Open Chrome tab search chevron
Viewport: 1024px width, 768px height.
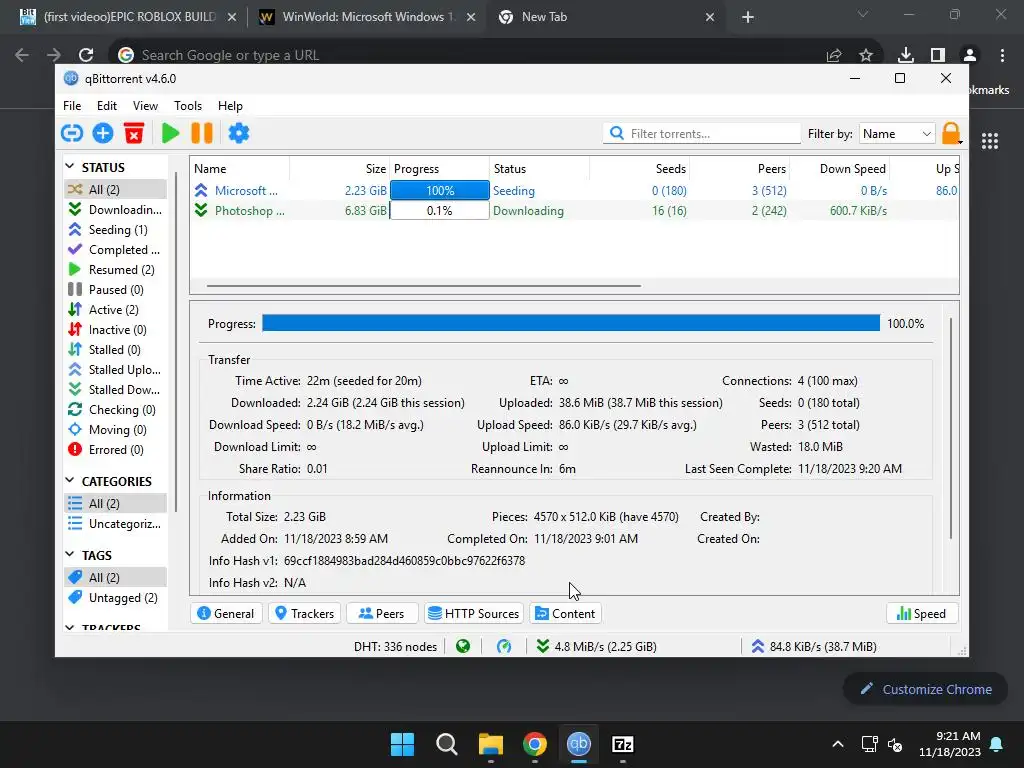coord(863,14)
